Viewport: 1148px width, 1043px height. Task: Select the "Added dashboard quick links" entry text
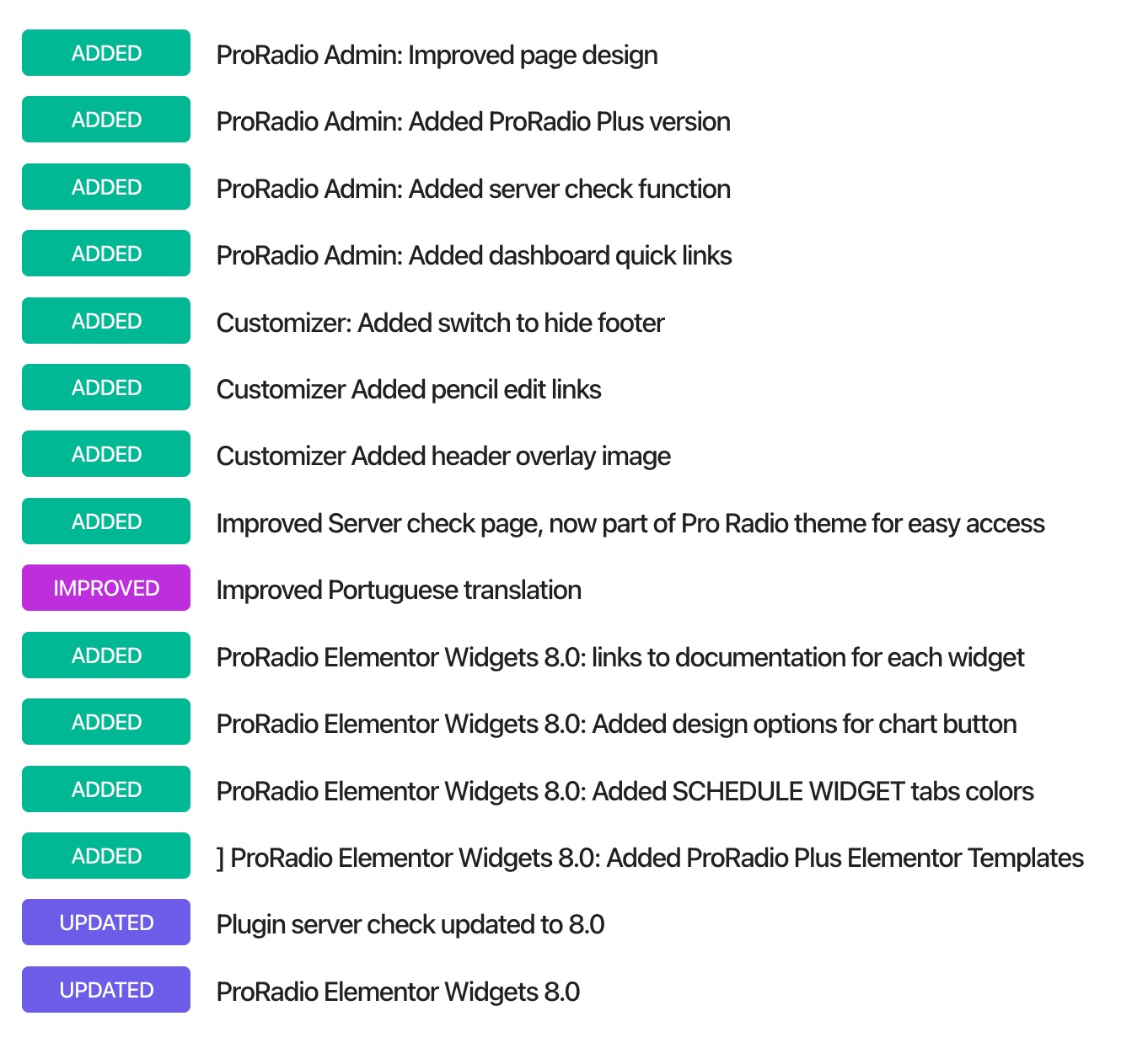(474, 255)
